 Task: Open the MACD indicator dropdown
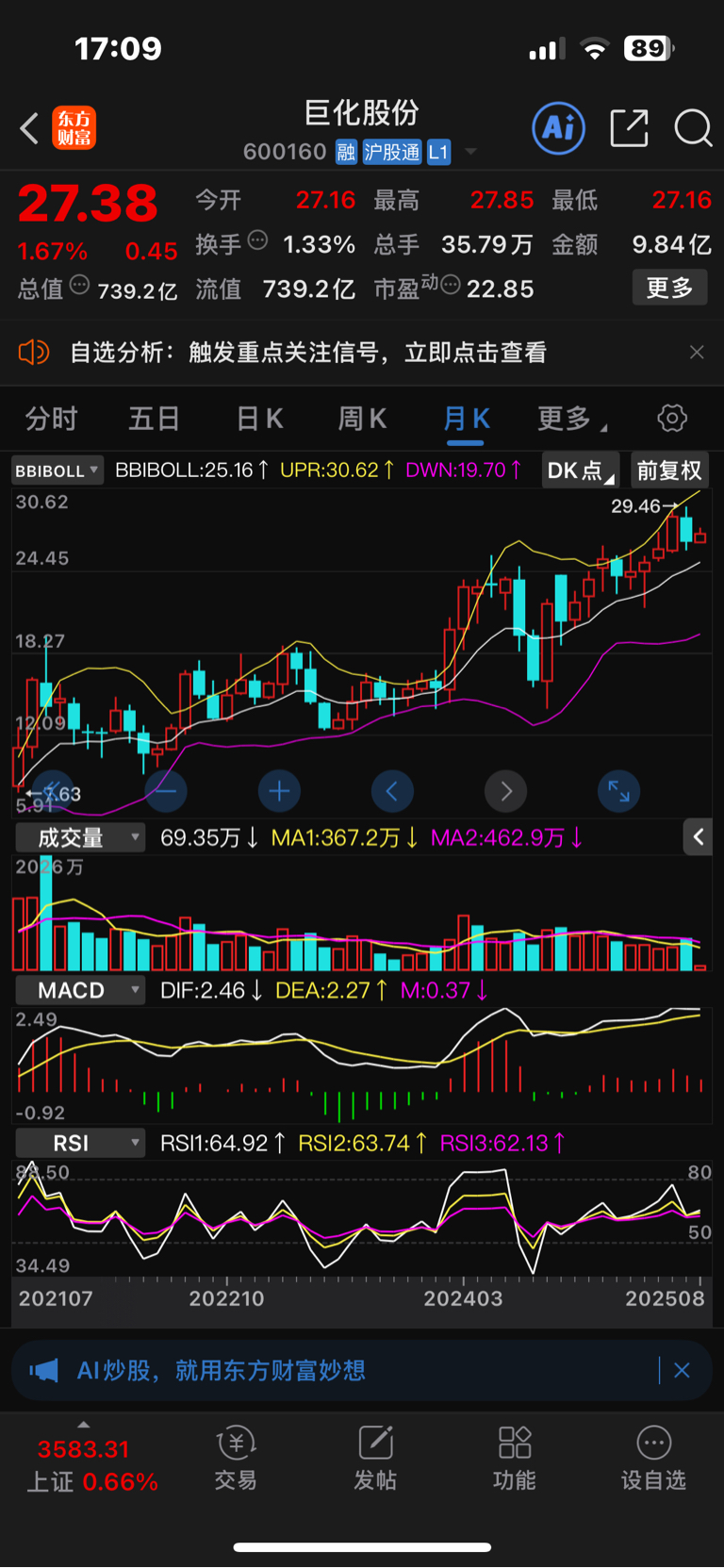point(80,990)
